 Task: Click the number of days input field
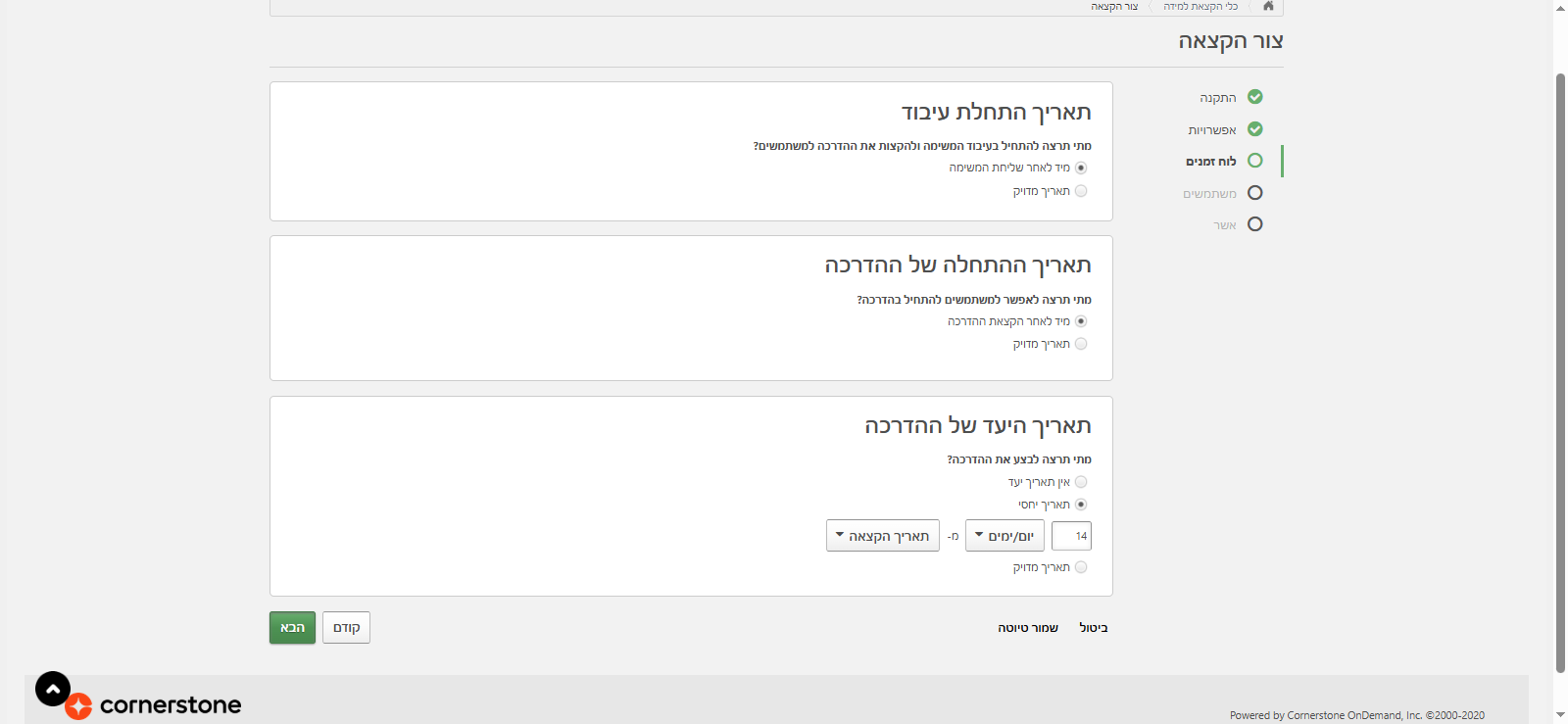[1071, 536]
